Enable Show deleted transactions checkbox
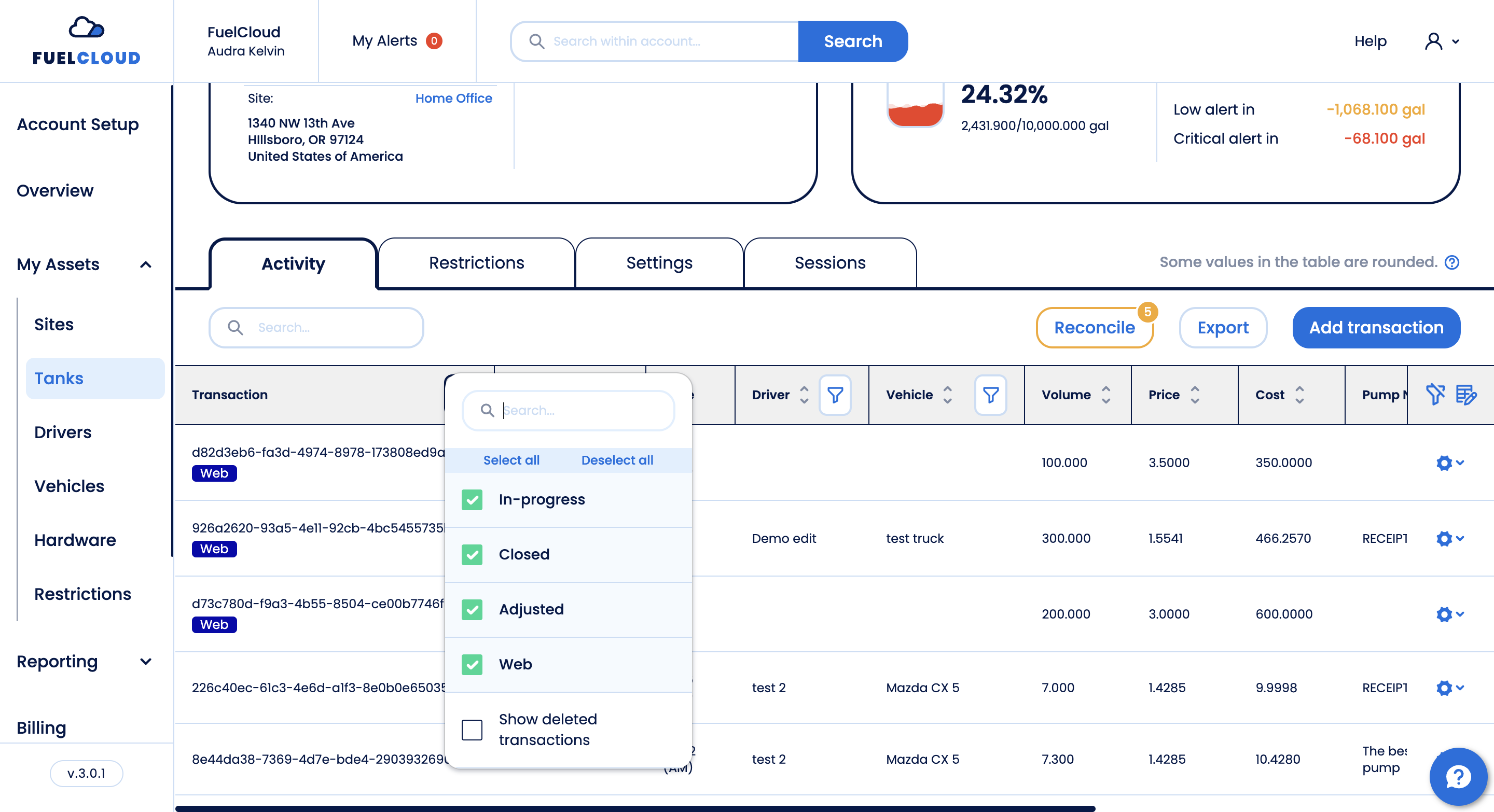This screenshot has width=1494, height=812. [472, 730]
